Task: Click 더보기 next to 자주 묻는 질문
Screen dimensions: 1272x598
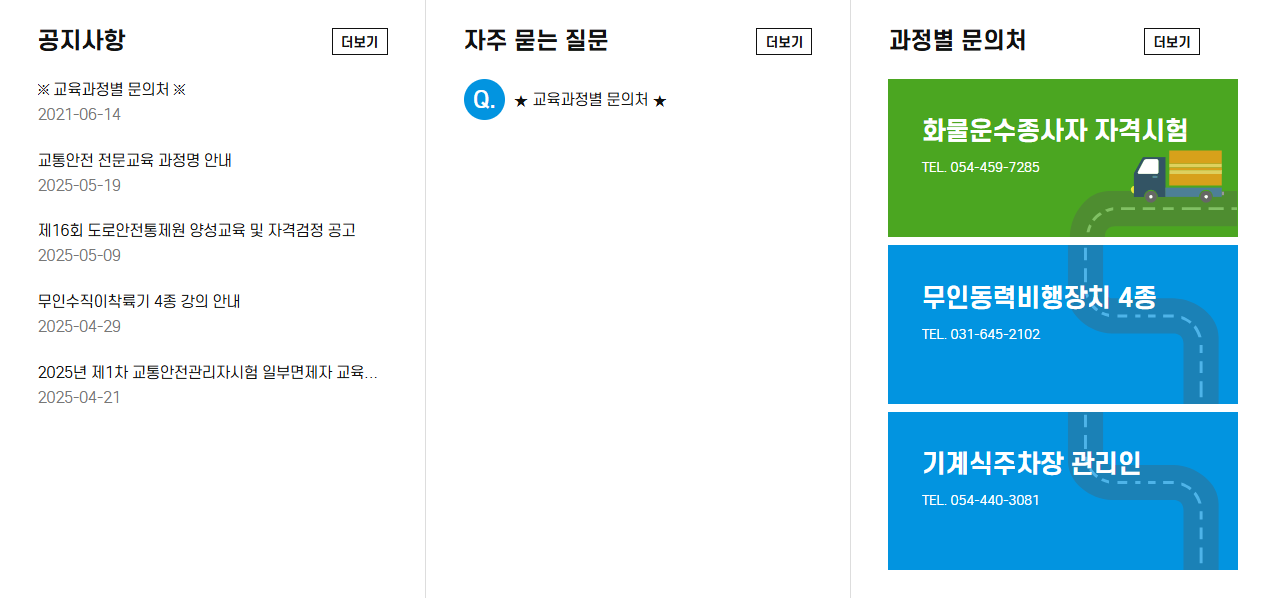Action: click(x=786, y=41)
